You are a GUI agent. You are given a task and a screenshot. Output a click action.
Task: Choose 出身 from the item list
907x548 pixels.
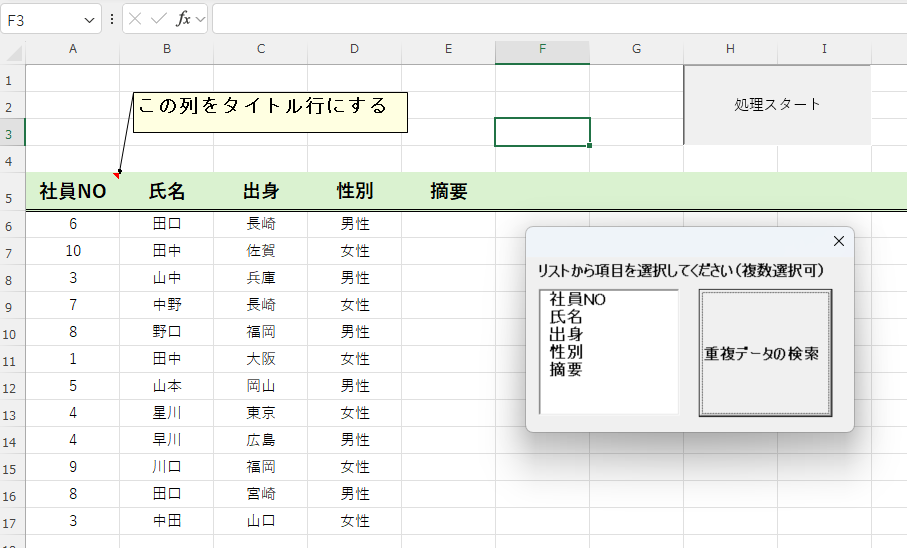point(565,334)
